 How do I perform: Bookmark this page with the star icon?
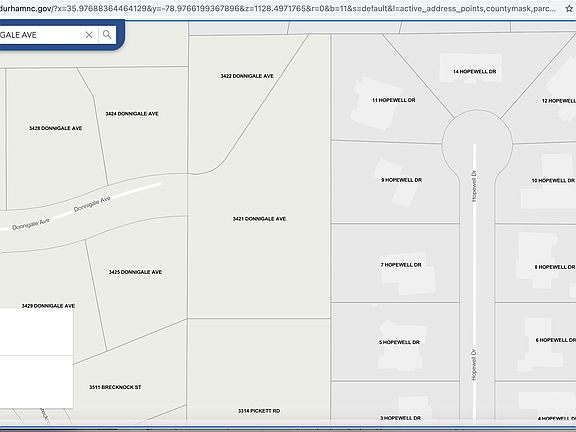click(569, 8)
